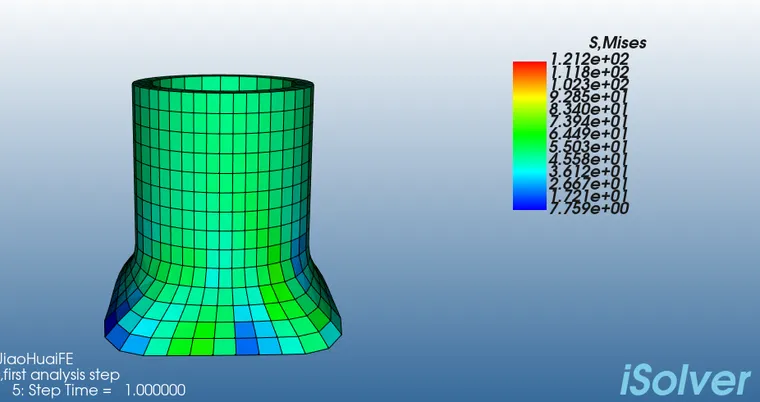Pick the cyan band of the color bar

(526, 172)
